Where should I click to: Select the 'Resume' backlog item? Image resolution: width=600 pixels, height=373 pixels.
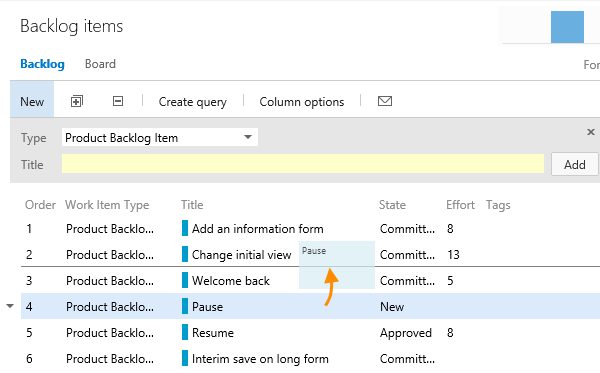pyautogui.click(x=213, y=333)
